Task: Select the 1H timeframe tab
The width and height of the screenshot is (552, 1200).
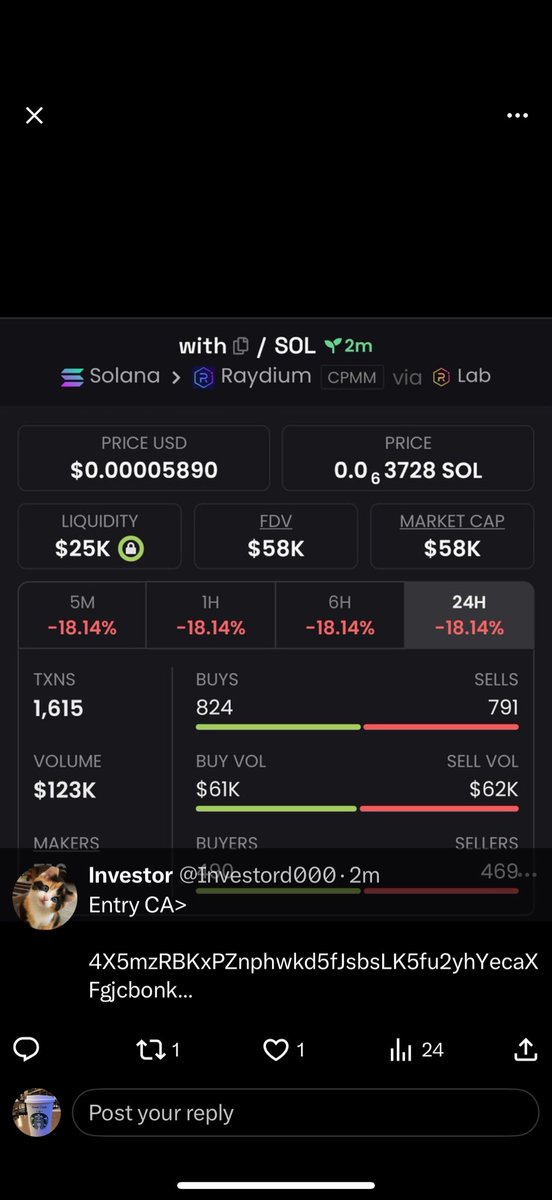Action: click(211, 615)
